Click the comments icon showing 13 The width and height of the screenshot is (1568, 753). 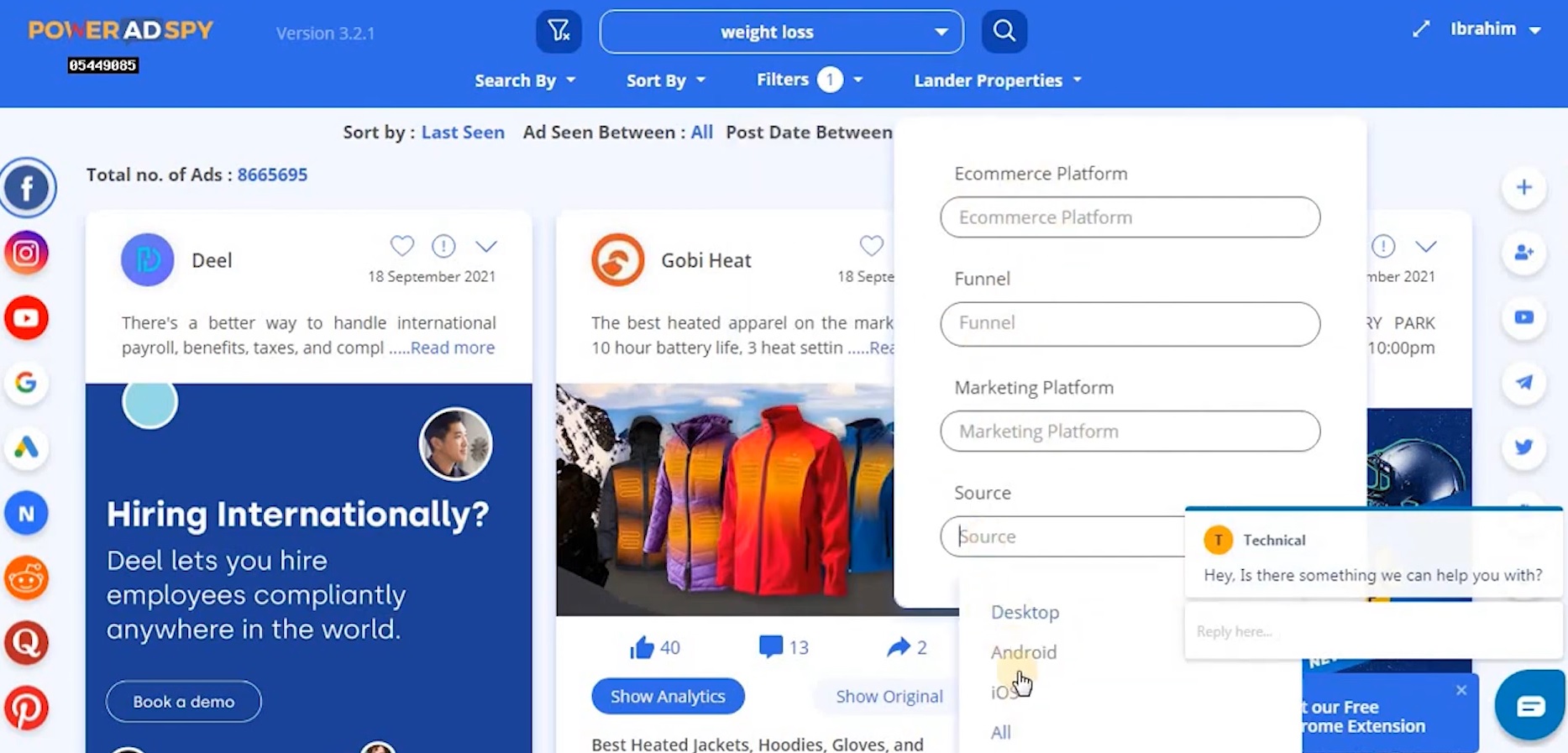[770, 646]
